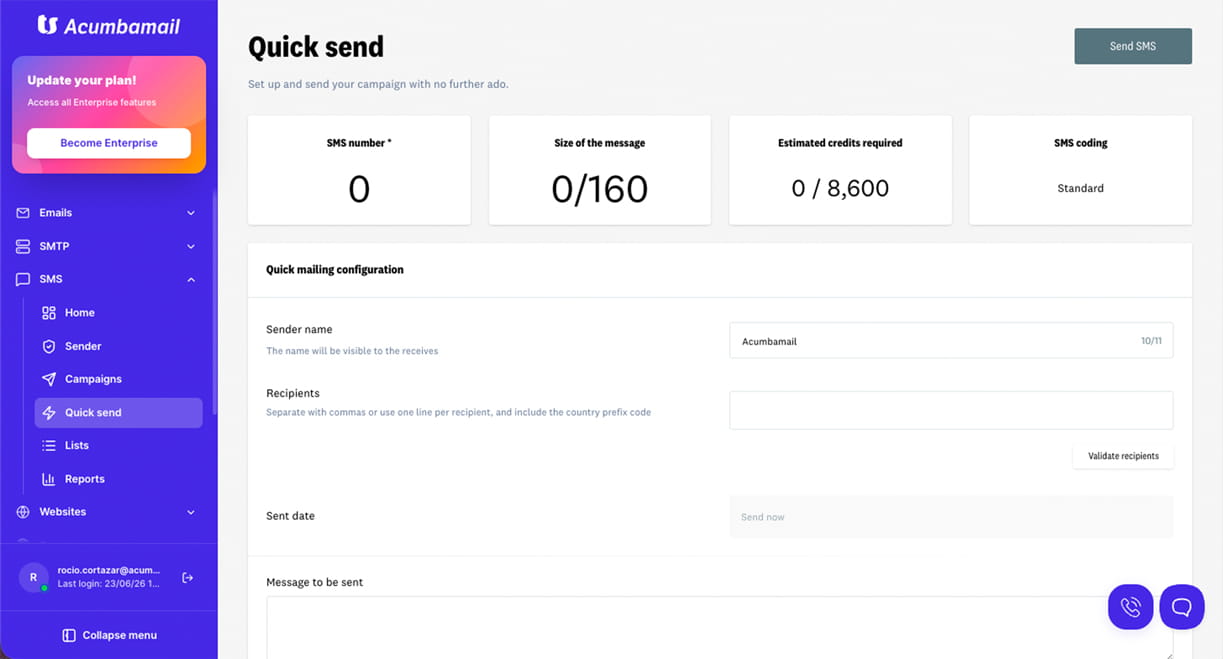Click Collapse menu
This screenshot has width=1223, height=659.
(109, 635)
